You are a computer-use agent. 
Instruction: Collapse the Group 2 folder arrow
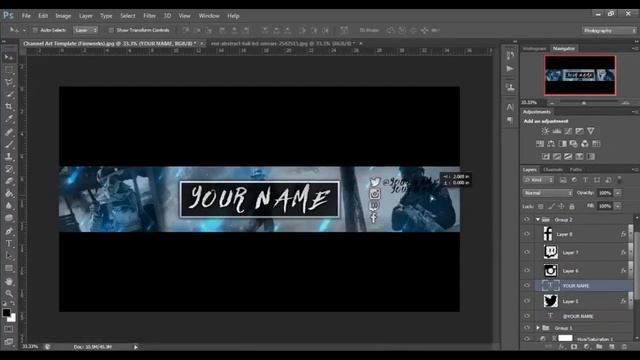pyautogui.click(x=538, y=220)
